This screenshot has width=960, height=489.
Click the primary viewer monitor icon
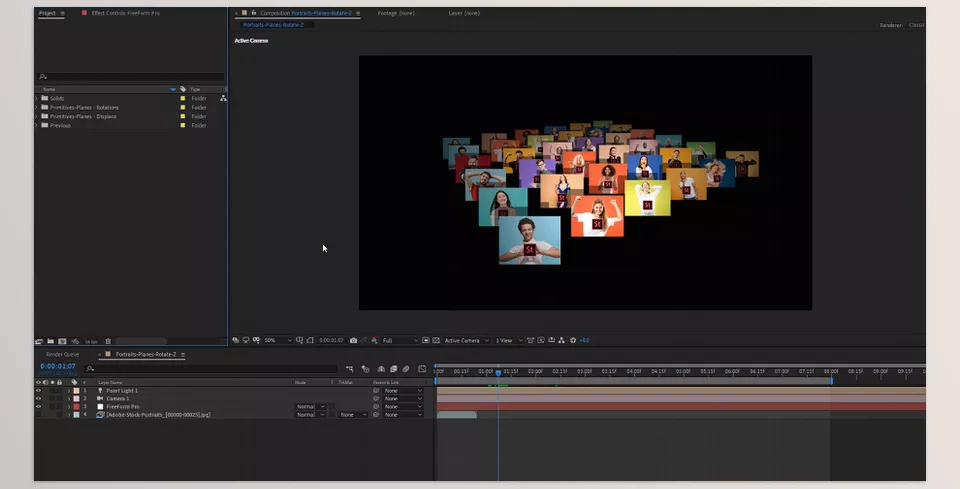246,340
